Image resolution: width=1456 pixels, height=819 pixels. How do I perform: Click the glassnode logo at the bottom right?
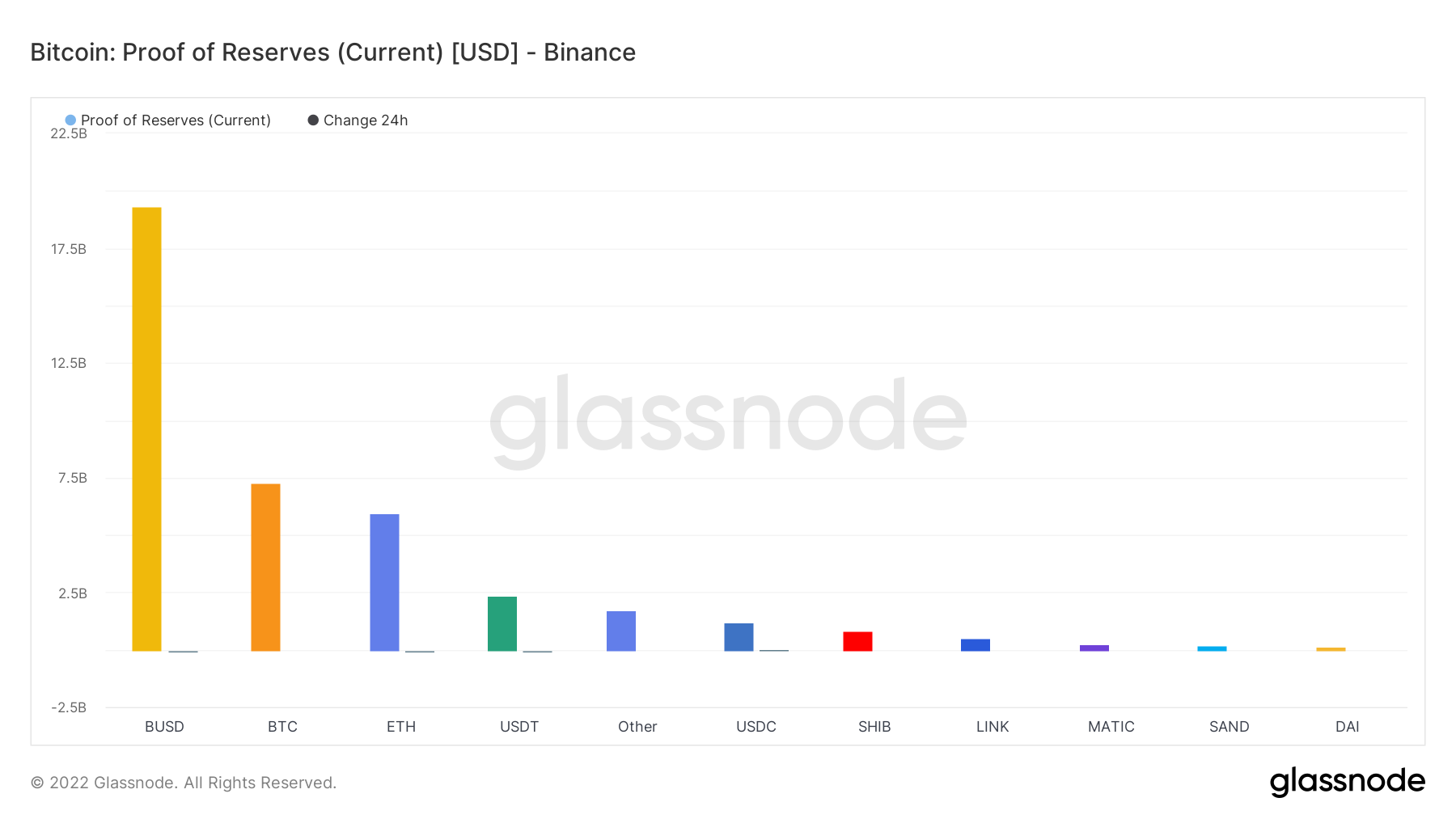1347,782
